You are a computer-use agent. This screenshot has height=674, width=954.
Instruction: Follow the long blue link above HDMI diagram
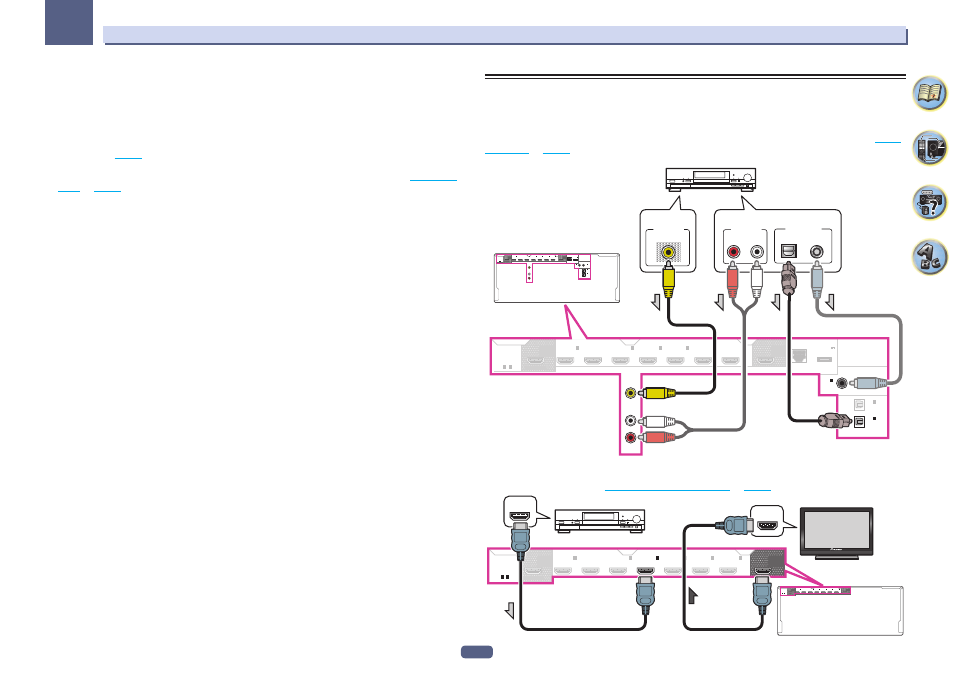[667, 488]
